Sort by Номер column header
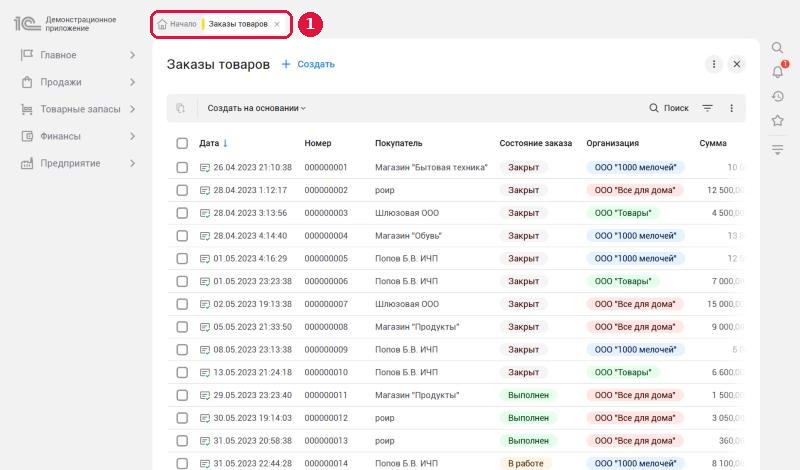Viewport: 800px width, 470px height. pos(318,143)
